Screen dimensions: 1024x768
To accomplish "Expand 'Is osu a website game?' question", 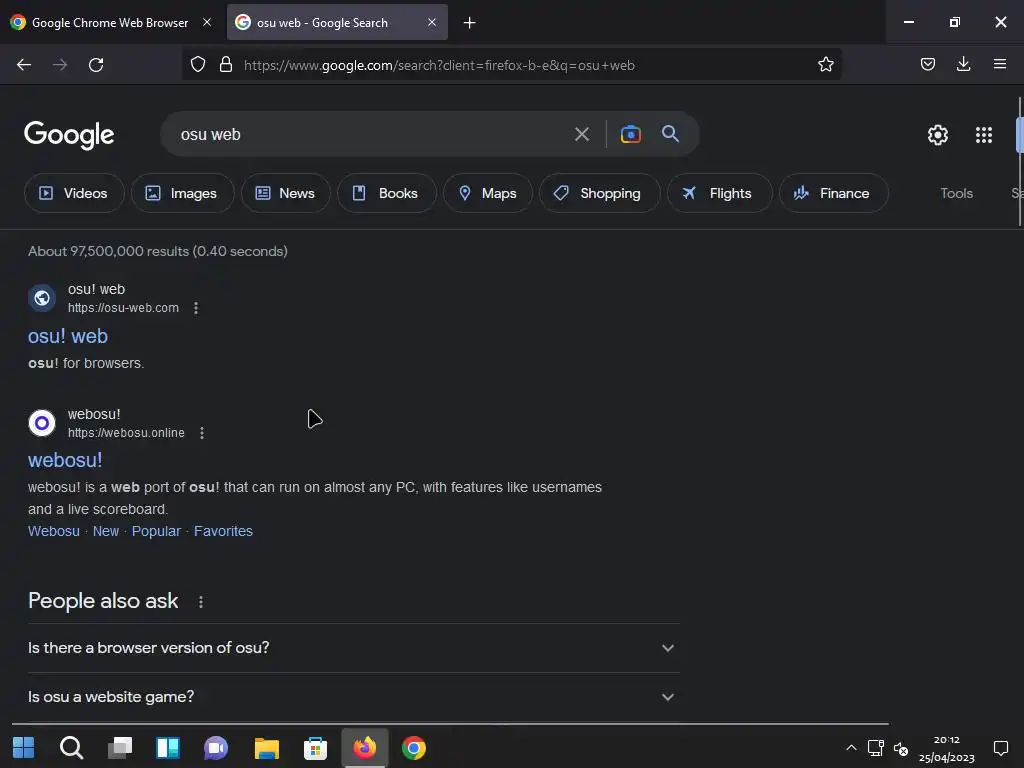I will click(x=353, y=697).
